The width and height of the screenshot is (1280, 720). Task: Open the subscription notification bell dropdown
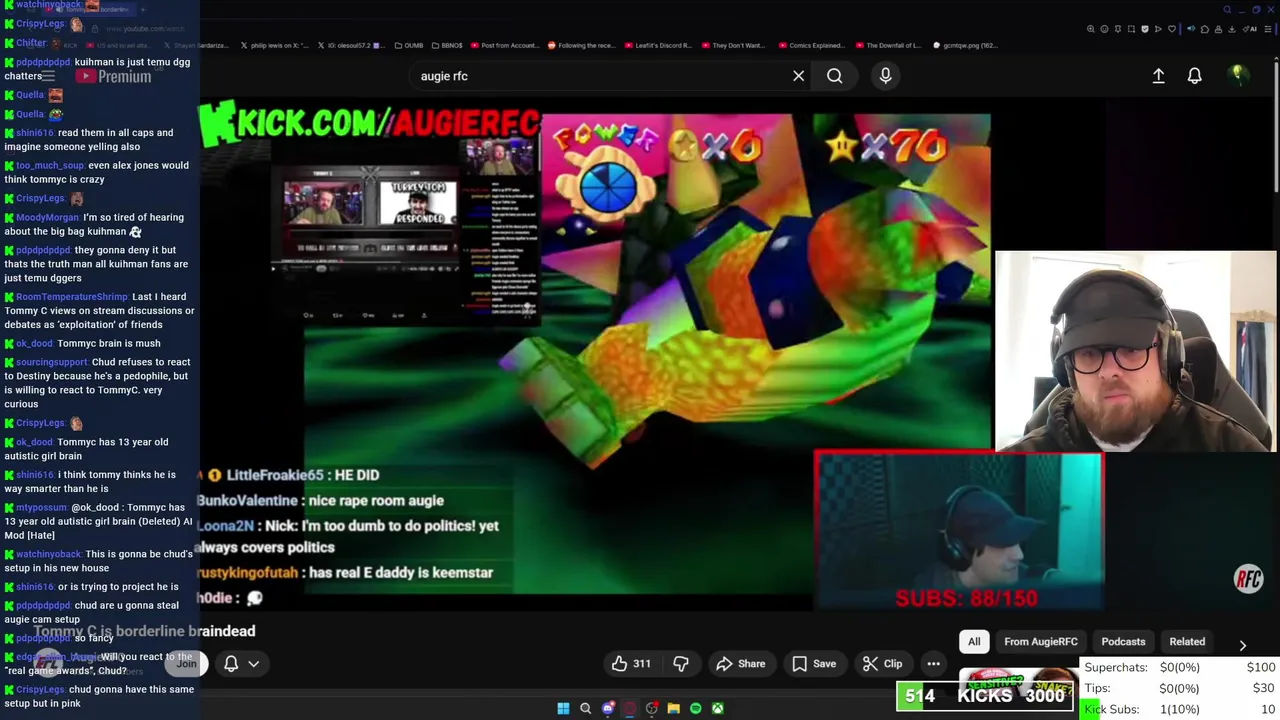[241, 664]
